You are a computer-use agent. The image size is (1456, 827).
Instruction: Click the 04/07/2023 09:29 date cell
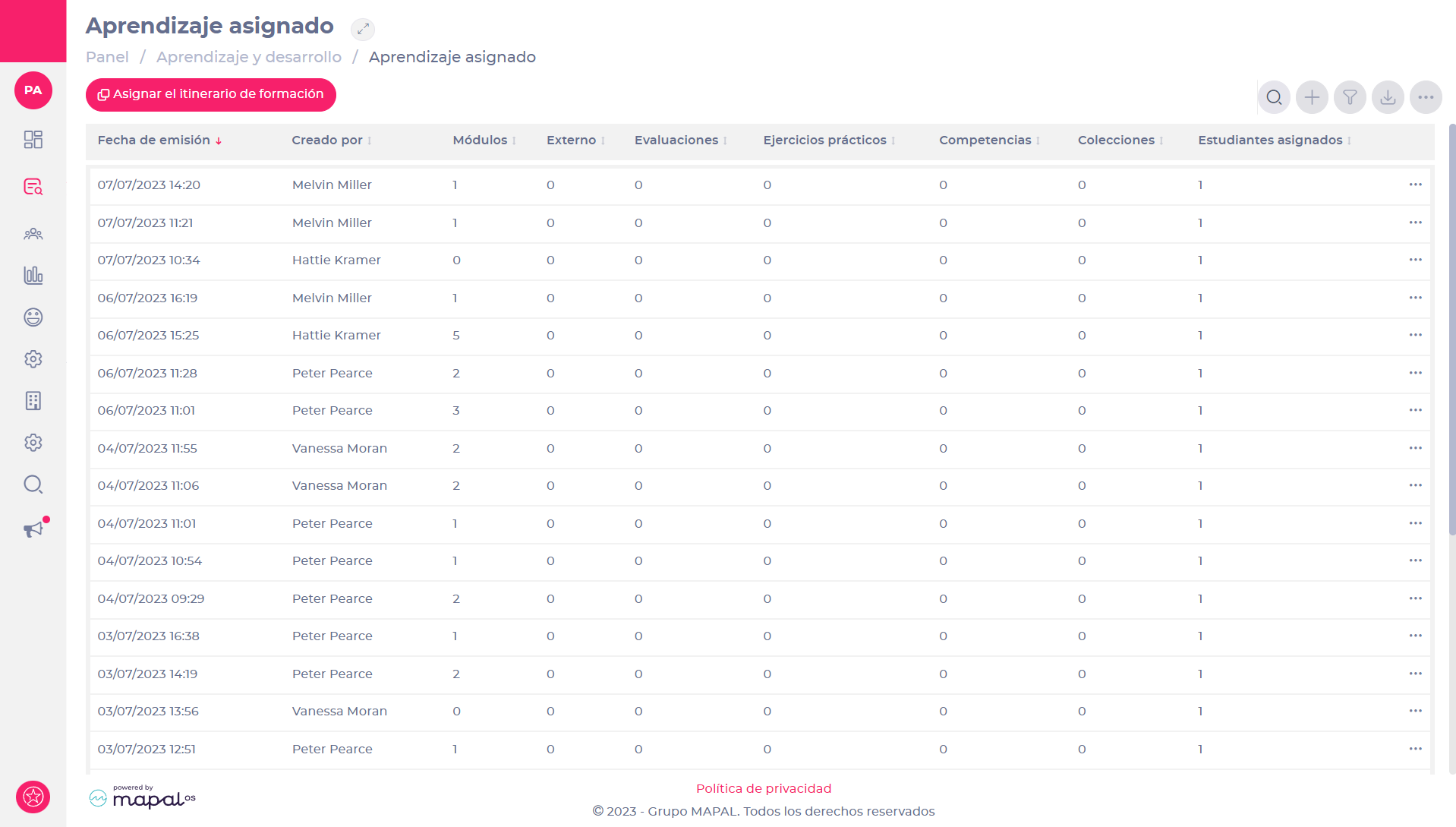(x=151, y=598)
